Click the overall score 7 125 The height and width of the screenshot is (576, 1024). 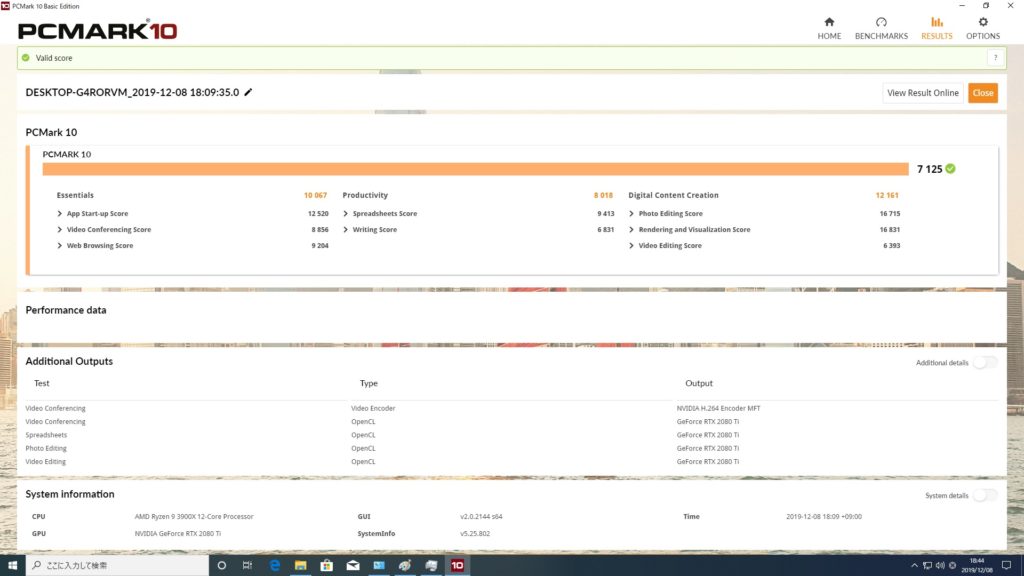tap(929, 169)
